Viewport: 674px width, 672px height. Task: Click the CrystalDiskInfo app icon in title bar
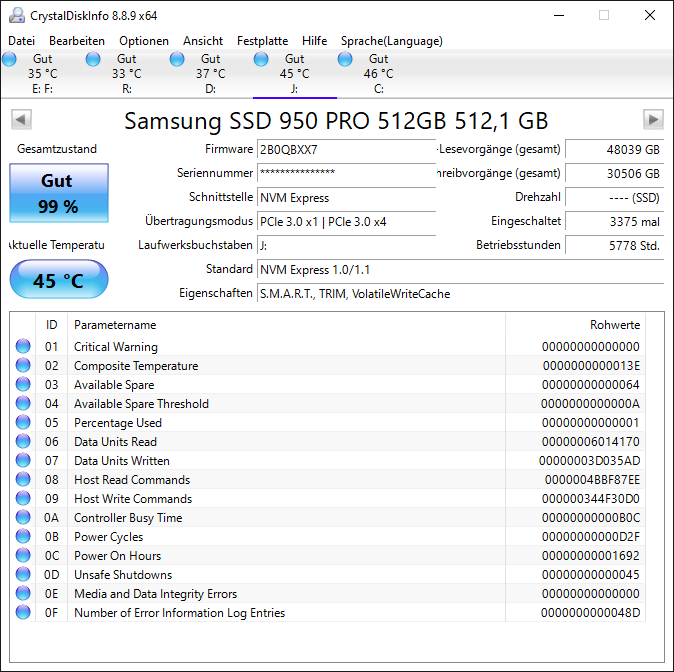pyautogui.click(x=17, y=15)
